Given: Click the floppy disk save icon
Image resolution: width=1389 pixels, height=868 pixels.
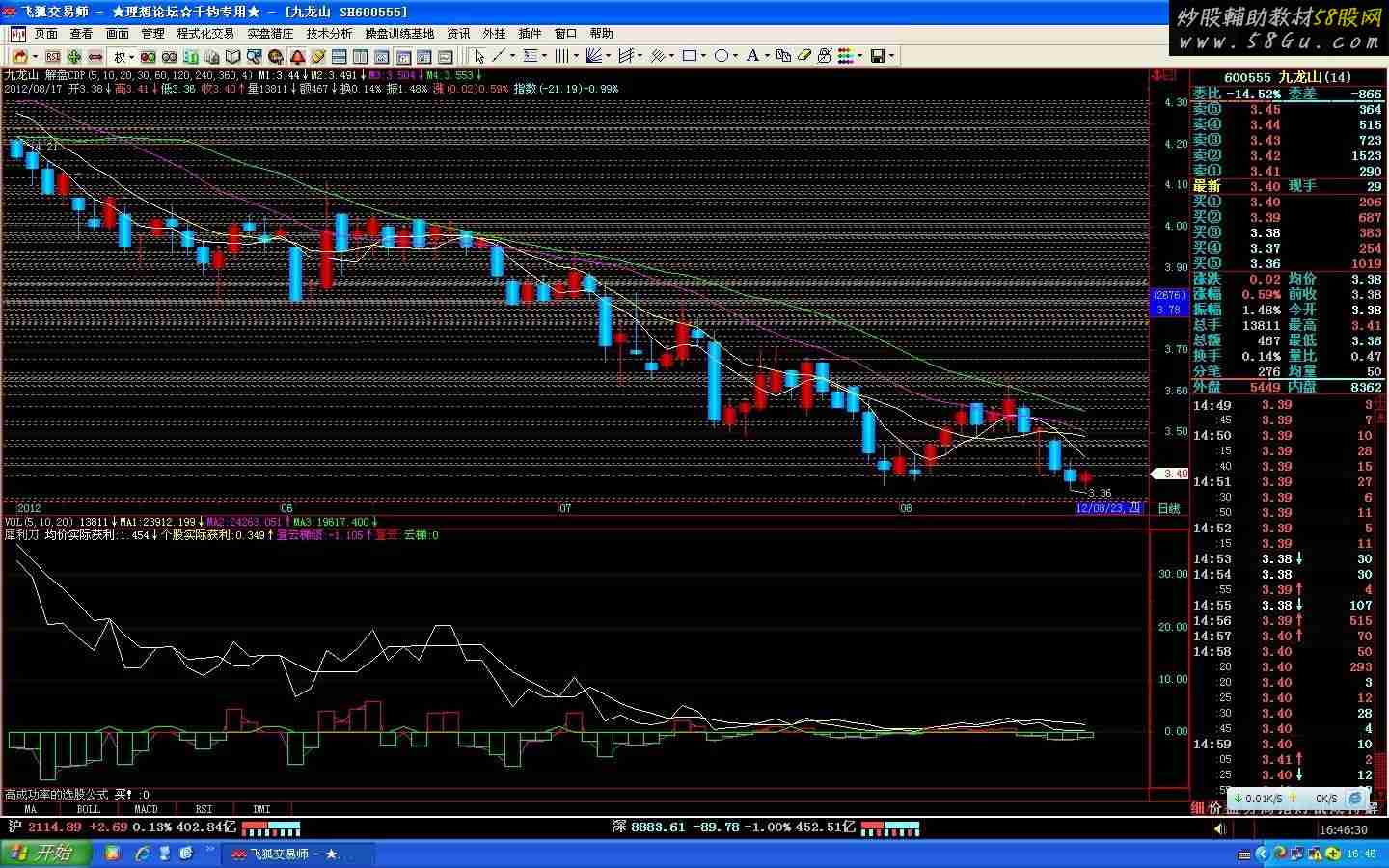Looking at the screenshot, I should [x=878, y=56].
